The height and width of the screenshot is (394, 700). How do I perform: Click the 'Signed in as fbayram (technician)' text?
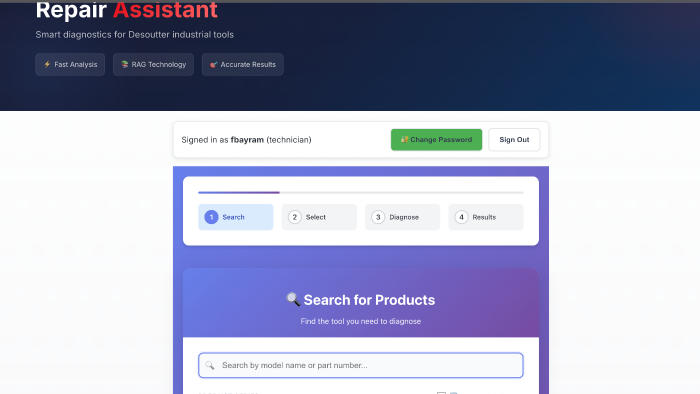(x=246, y=140)
